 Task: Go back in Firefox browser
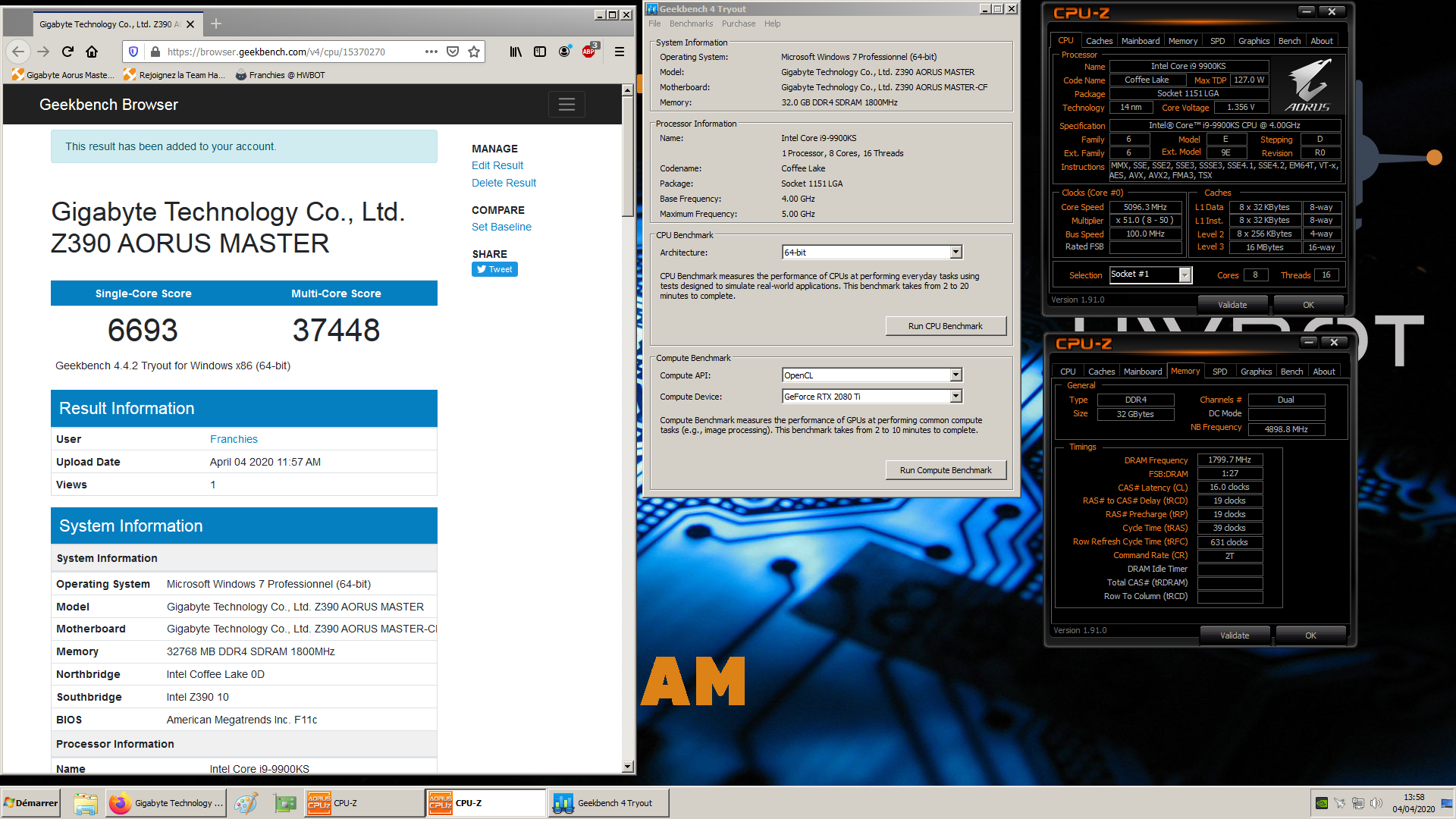point(18,52)
